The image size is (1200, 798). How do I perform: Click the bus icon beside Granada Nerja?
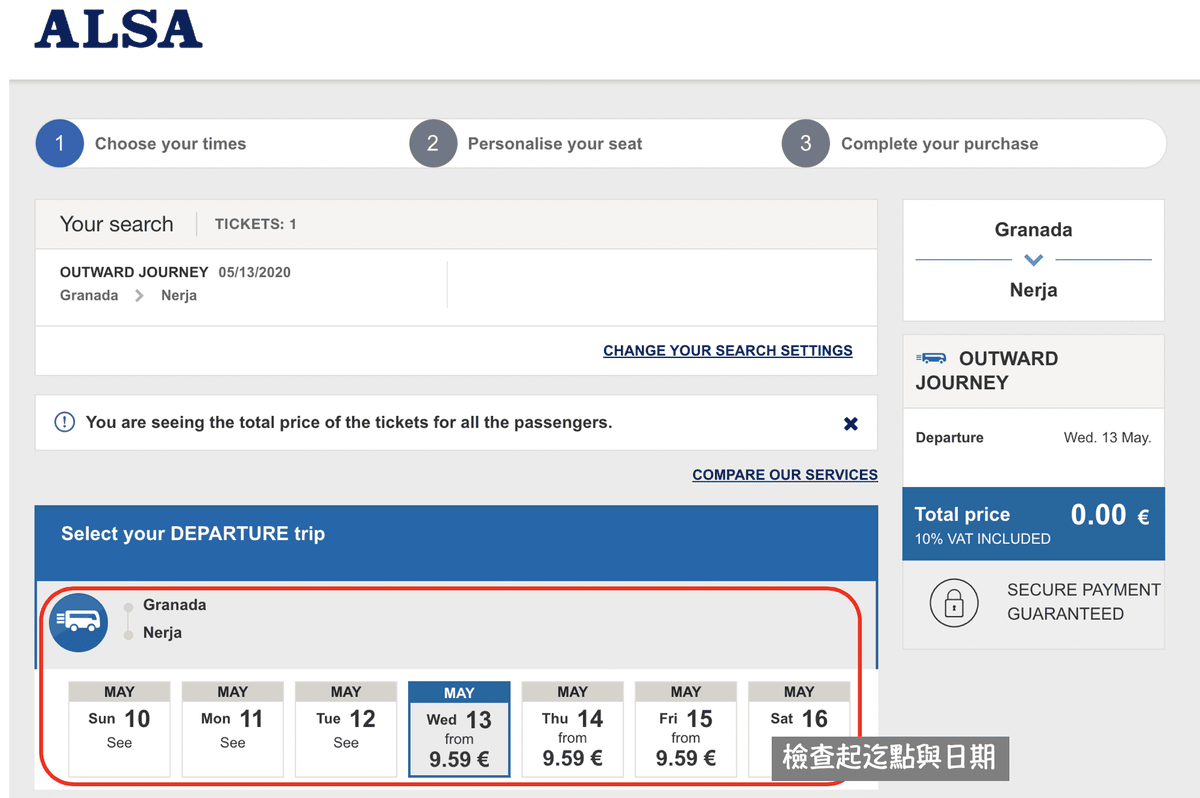click(79, 622)
